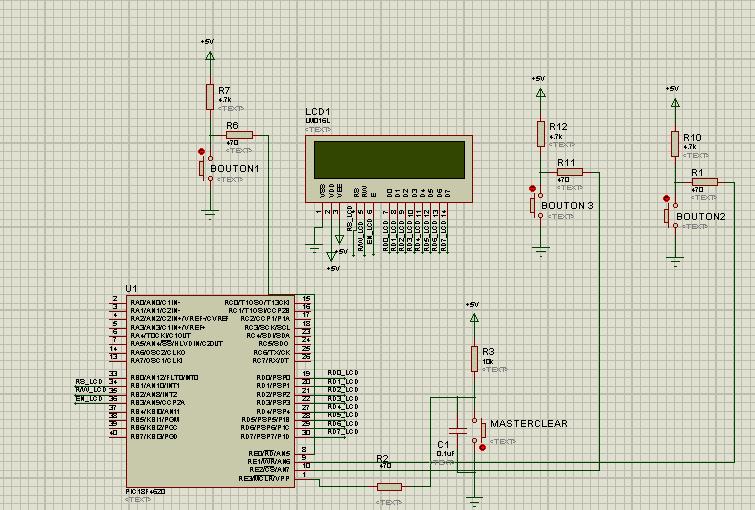Click the LCD1 component label
The height and width of the screenshot is (510, 755).
(x=317, y=112)
